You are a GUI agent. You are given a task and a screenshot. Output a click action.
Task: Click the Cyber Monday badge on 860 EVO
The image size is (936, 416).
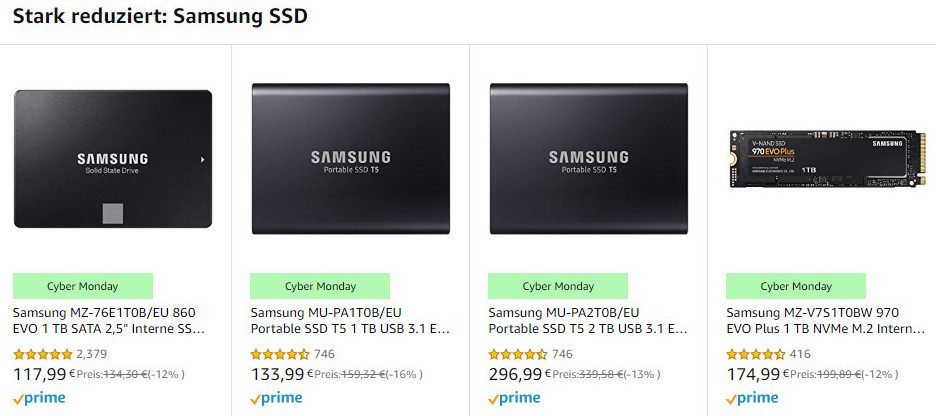[x=83, y=286]
